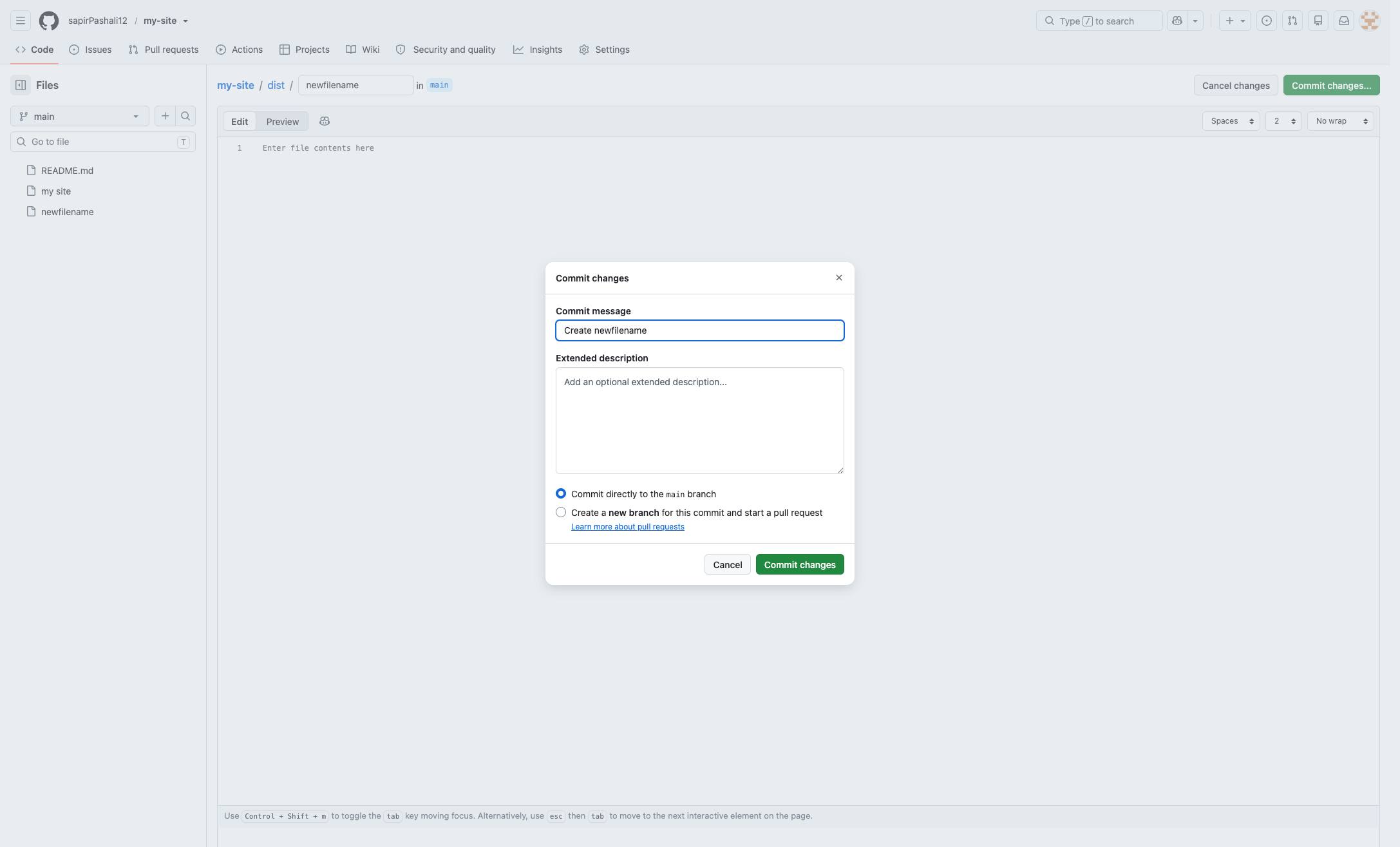The height and width of the screenshot is (847, 1400).
Task: Open sapirPashali12 profile link
Action: pos(98,21)
